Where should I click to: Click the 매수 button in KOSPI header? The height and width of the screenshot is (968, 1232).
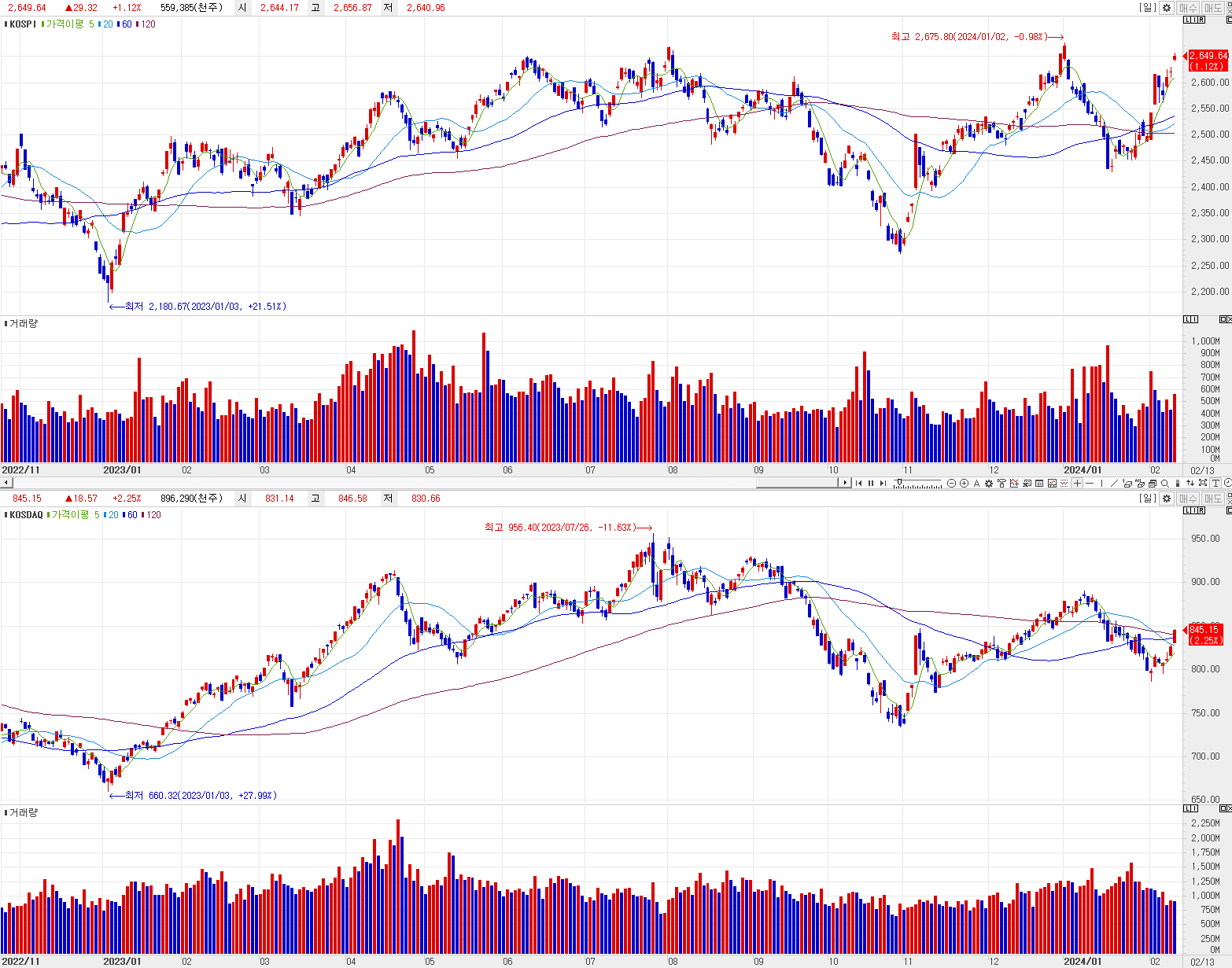[x=1187, y=8]
